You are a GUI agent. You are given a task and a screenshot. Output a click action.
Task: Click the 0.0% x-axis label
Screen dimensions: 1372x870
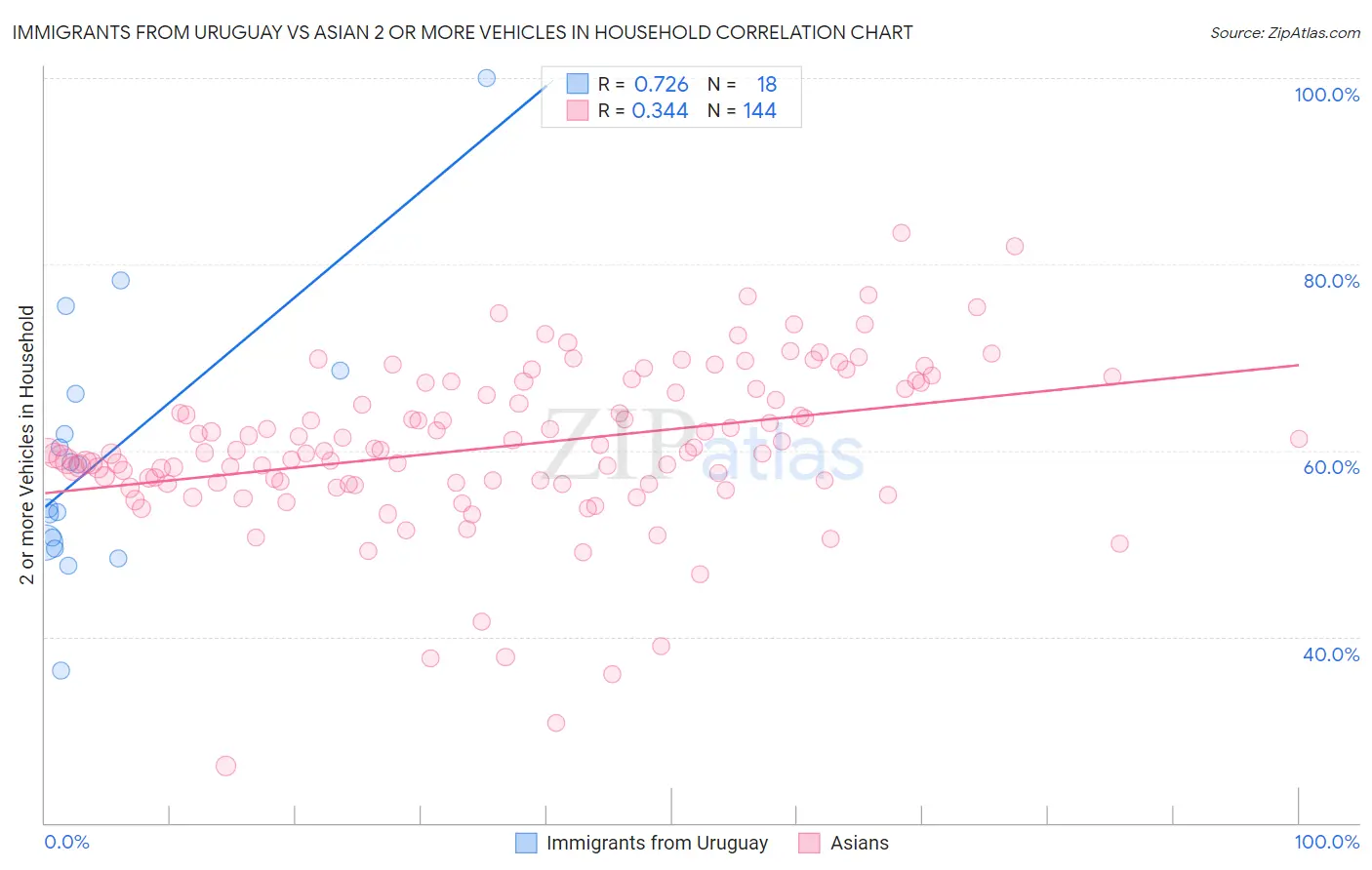[x=66, y=842]
